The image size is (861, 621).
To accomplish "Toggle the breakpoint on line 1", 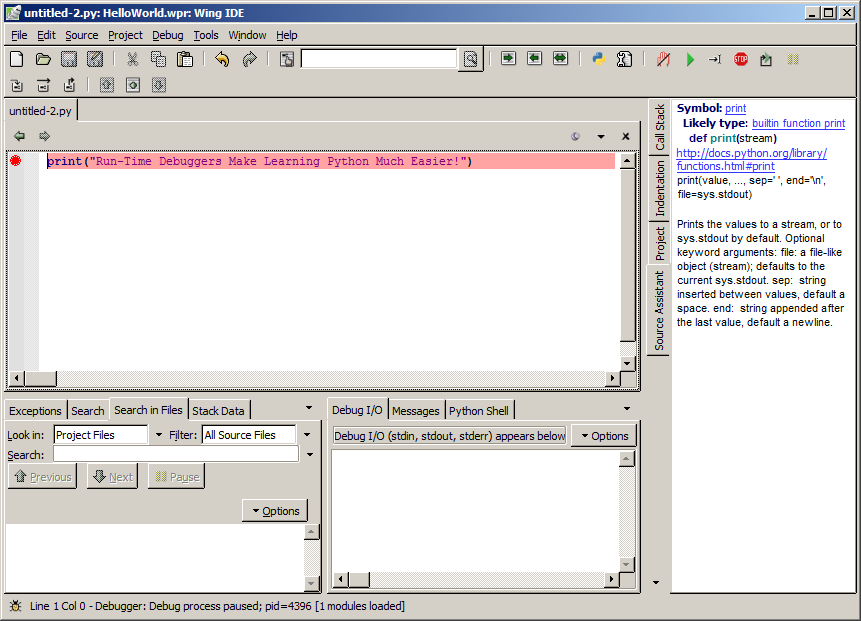I will pos(16,162).
